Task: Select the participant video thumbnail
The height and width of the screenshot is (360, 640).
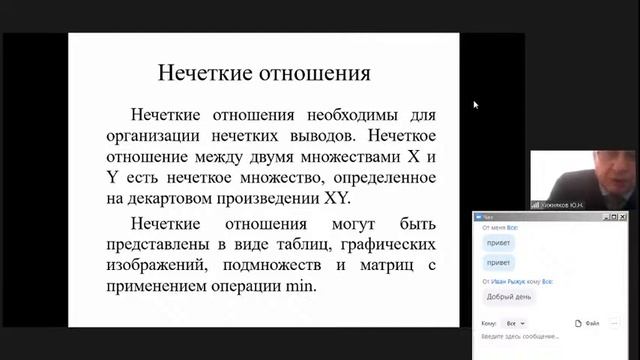Action: click(x=583, y=180)
